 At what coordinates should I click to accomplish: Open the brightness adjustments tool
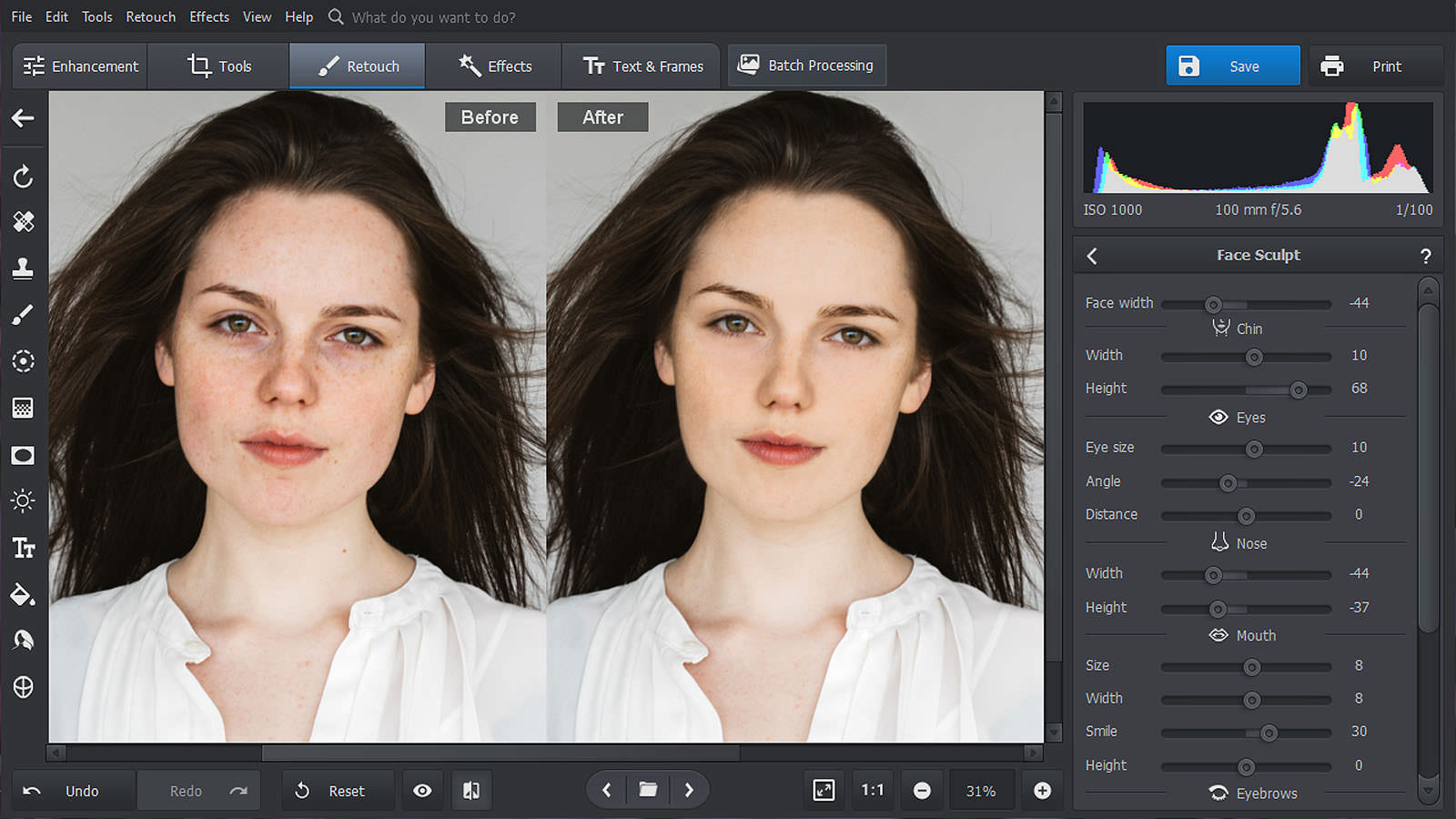tap(23, 500)
